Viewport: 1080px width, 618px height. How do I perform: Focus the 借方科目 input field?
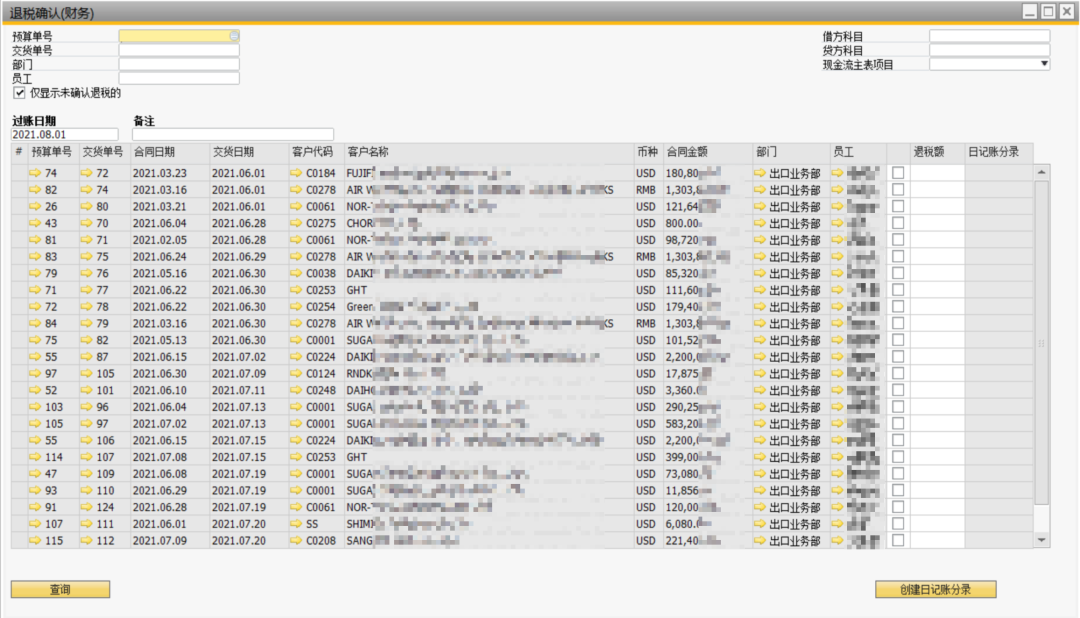(x=989, y=36)
